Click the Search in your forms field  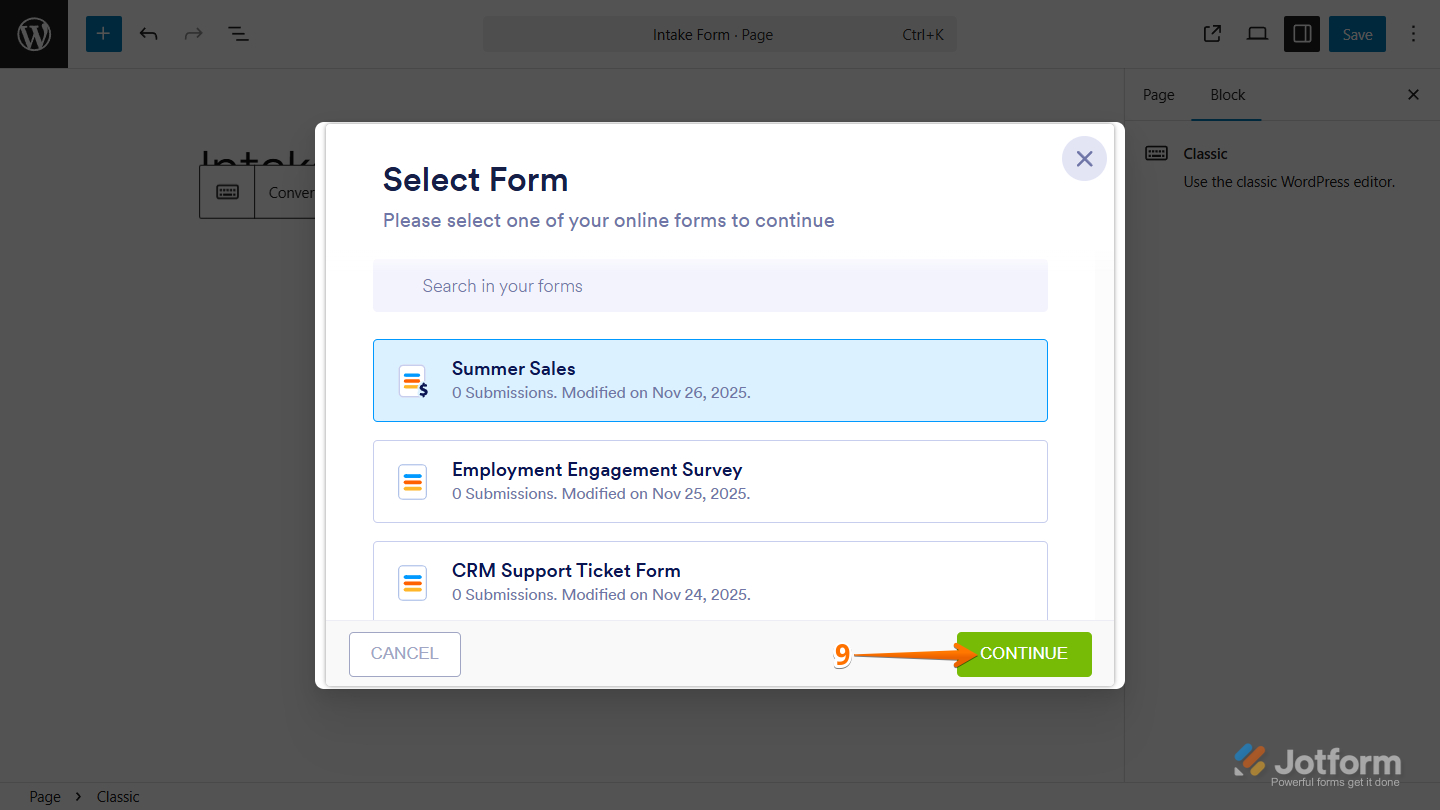pyautogui.click(x=710, y=285)
